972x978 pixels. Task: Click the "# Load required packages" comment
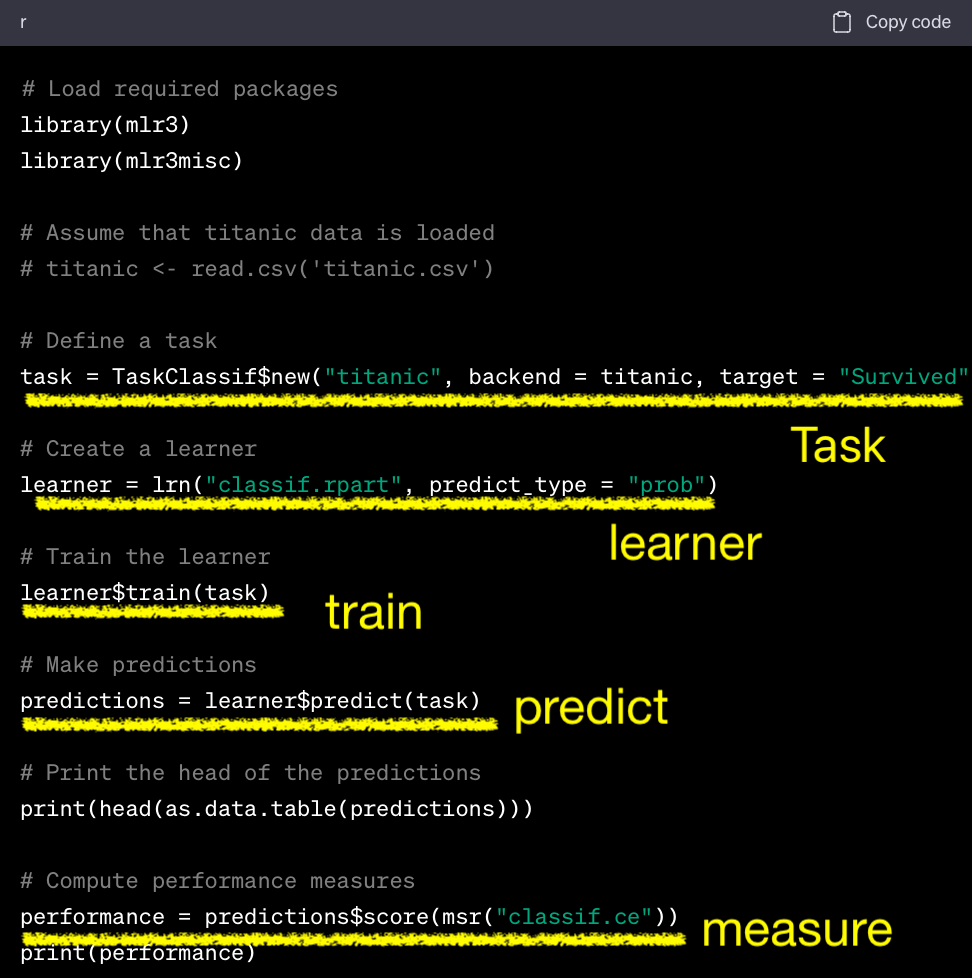tap(179, 89)
